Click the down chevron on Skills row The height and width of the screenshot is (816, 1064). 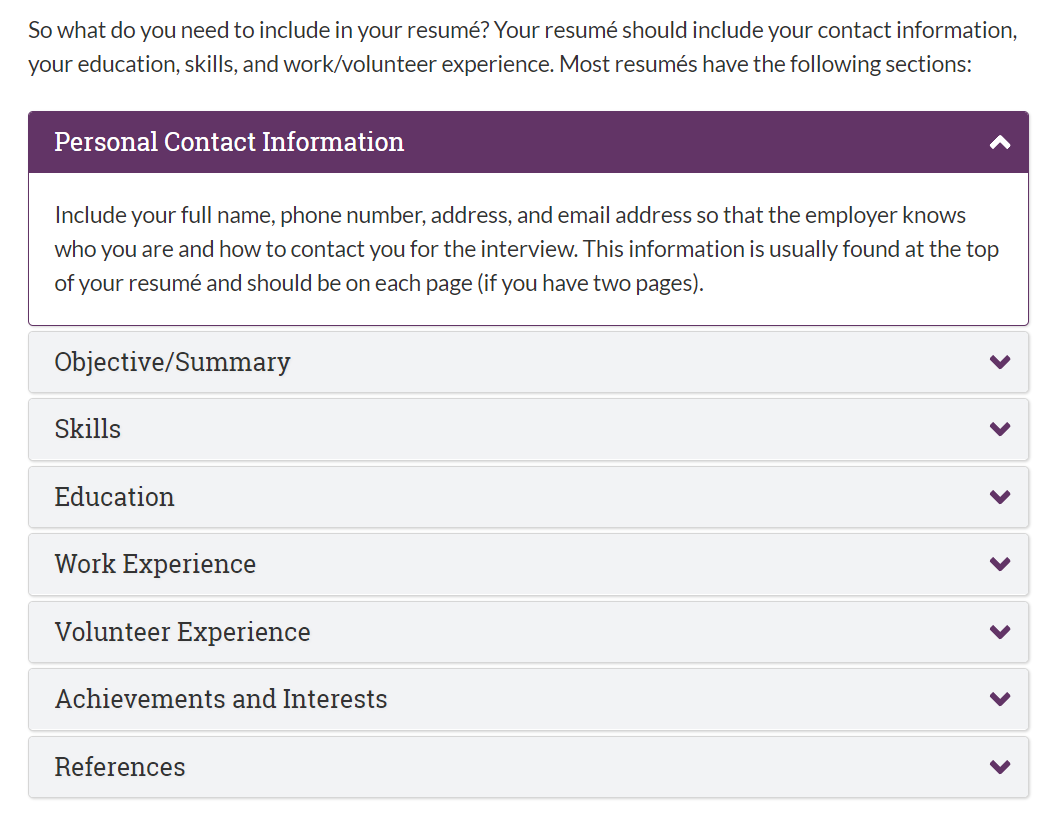(x=1000, y=429)
